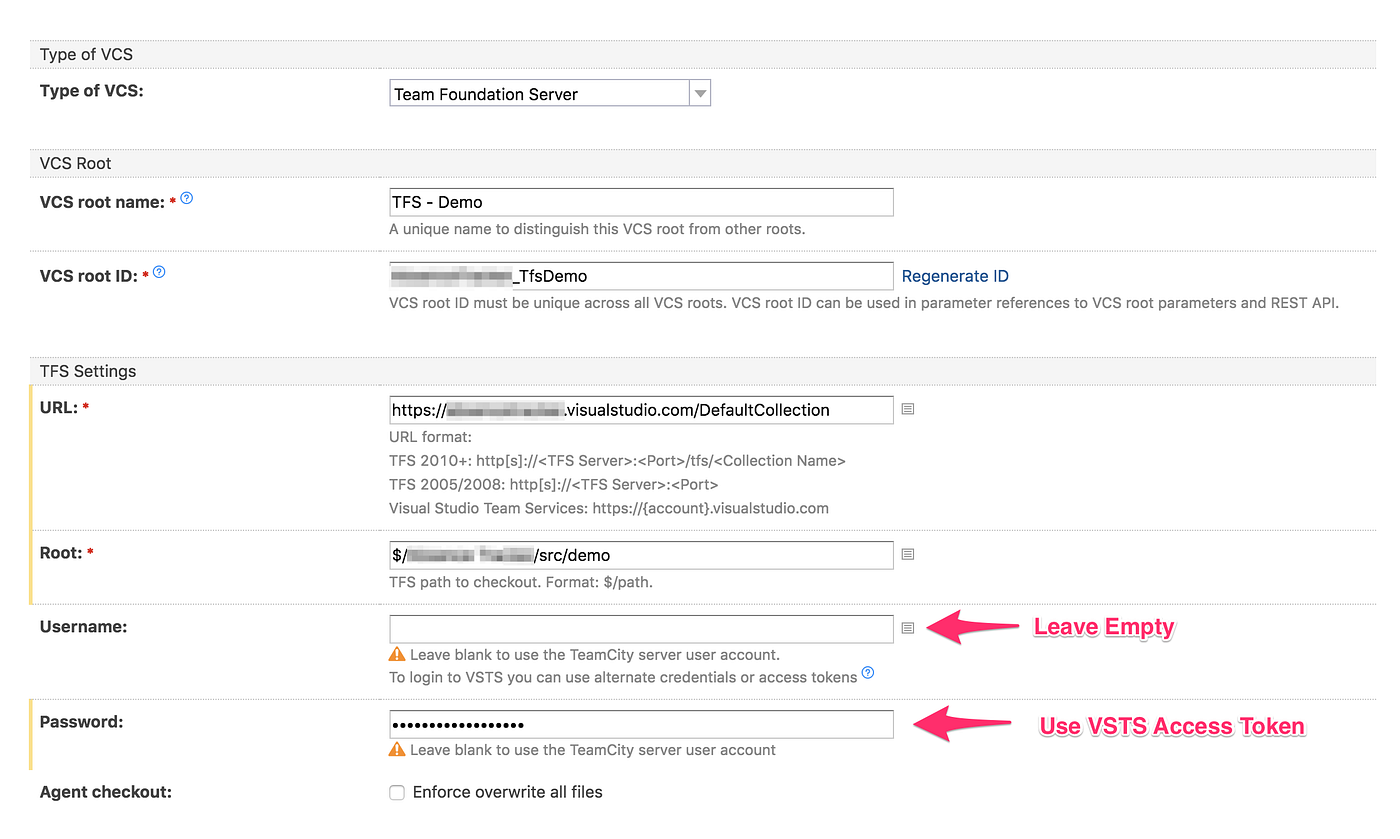Click warning icon under Password field

pyautogui.click(x=397, y=748)
